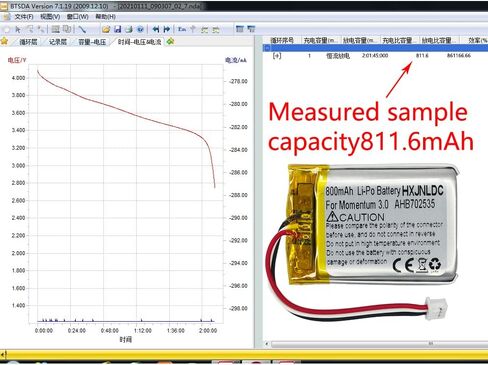The width and height of the screenshot is (488, 365).
Task: Click the open file folder icon
Action: click(106, 30)
